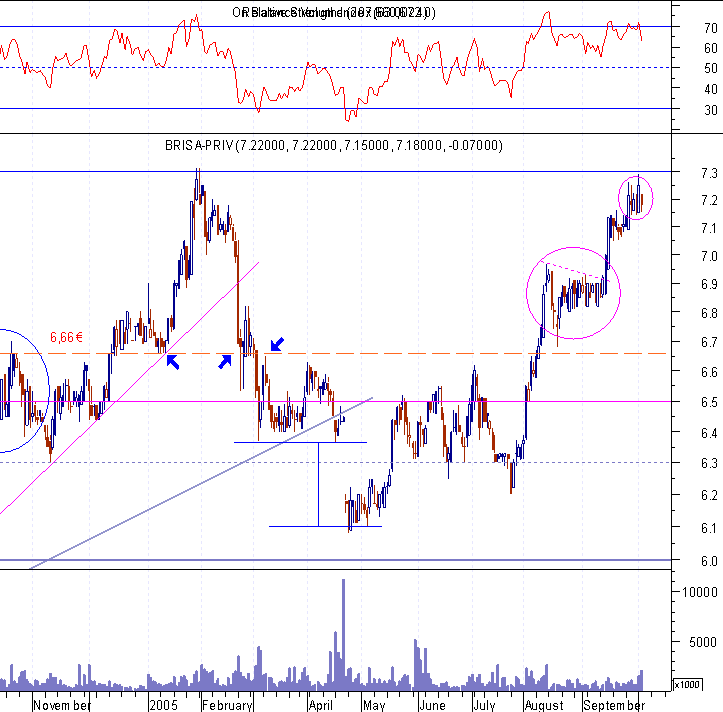Select the 60 value on RSI axis
The height and width of the screenshot is (712, 723).
tap(711, 48)
